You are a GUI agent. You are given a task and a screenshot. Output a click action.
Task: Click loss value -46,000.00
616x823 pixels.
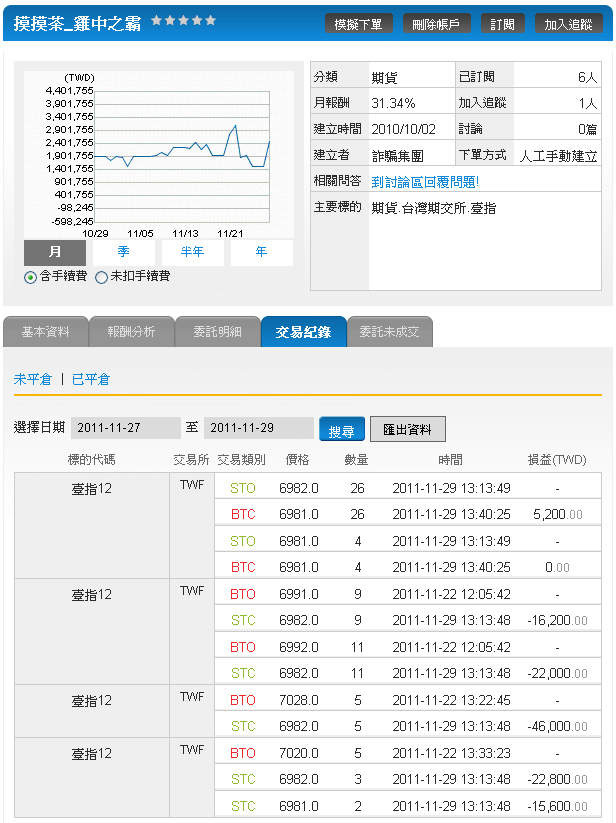coord(557,726)
